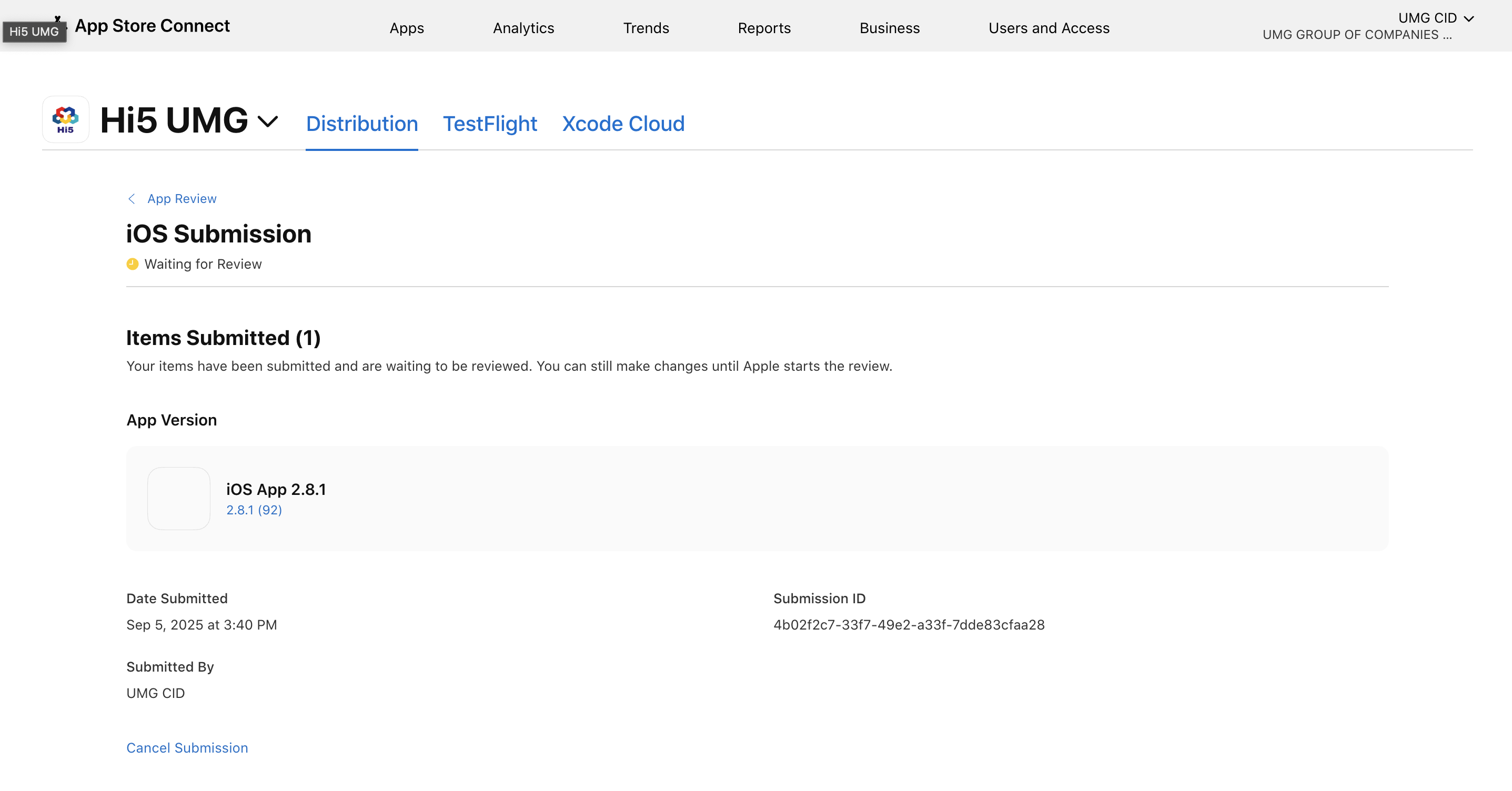Navigate to Users and Access
The height and width of the screenshot is (791, 1512).
[x=1049, y=28]
